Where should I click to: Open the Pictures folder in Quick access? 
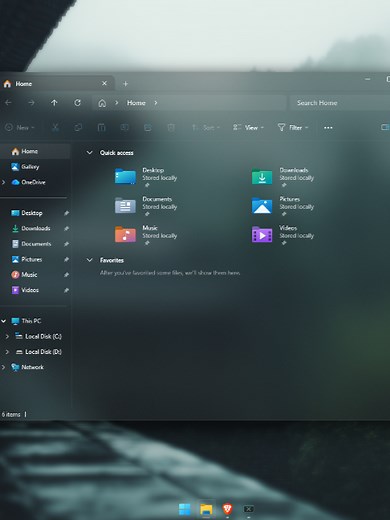[283, 205]
